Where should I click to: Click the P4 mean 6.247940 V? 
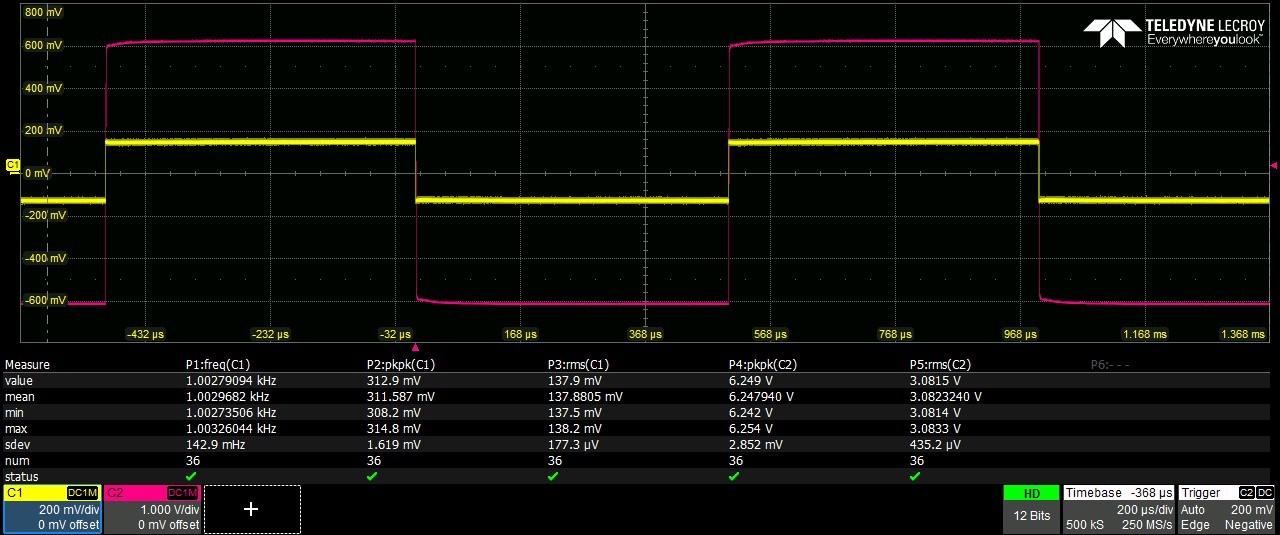coord(762,397)
